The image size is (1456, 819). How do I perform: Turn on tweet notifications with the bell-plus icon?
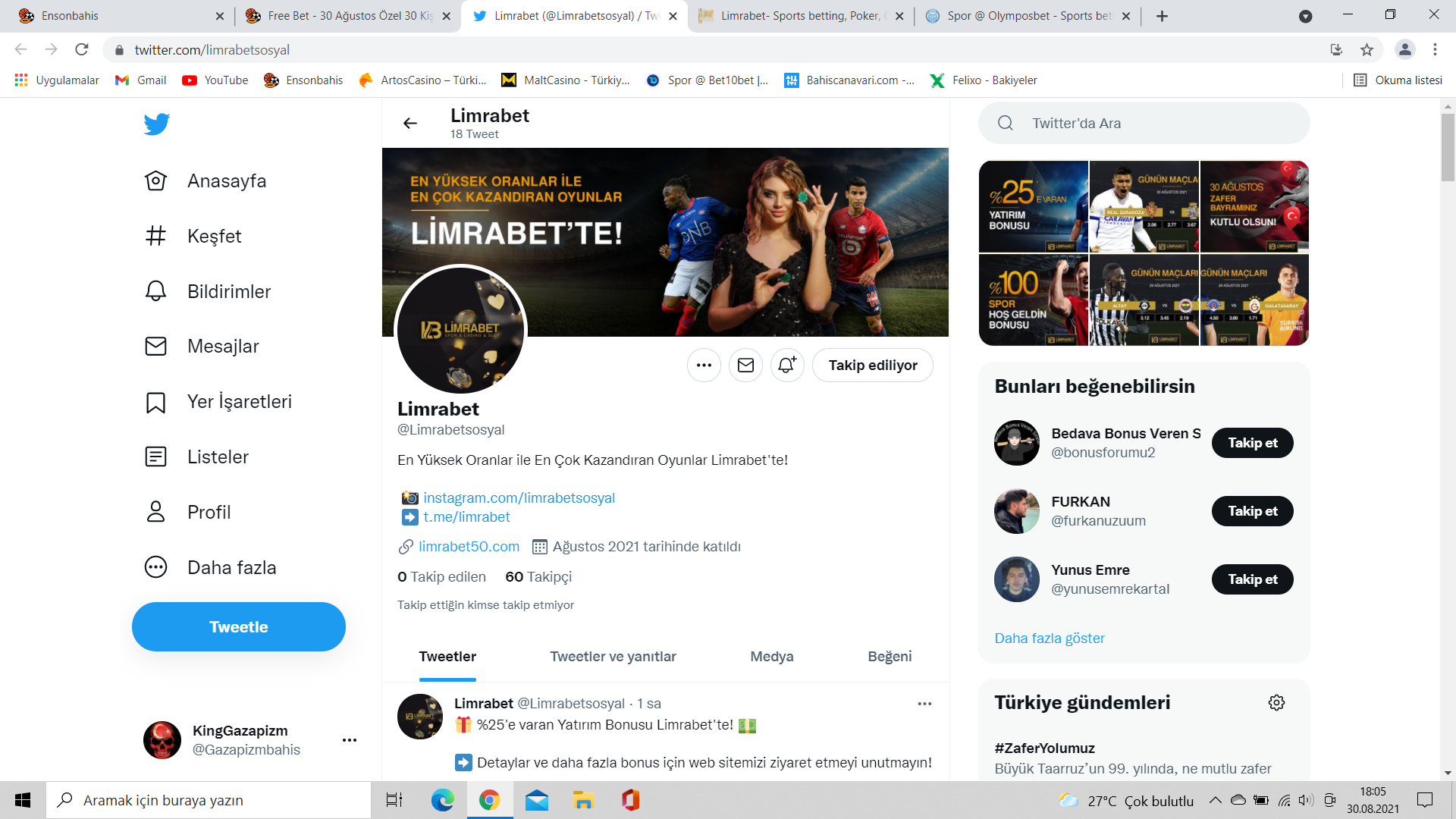click(x=787, y=366)
